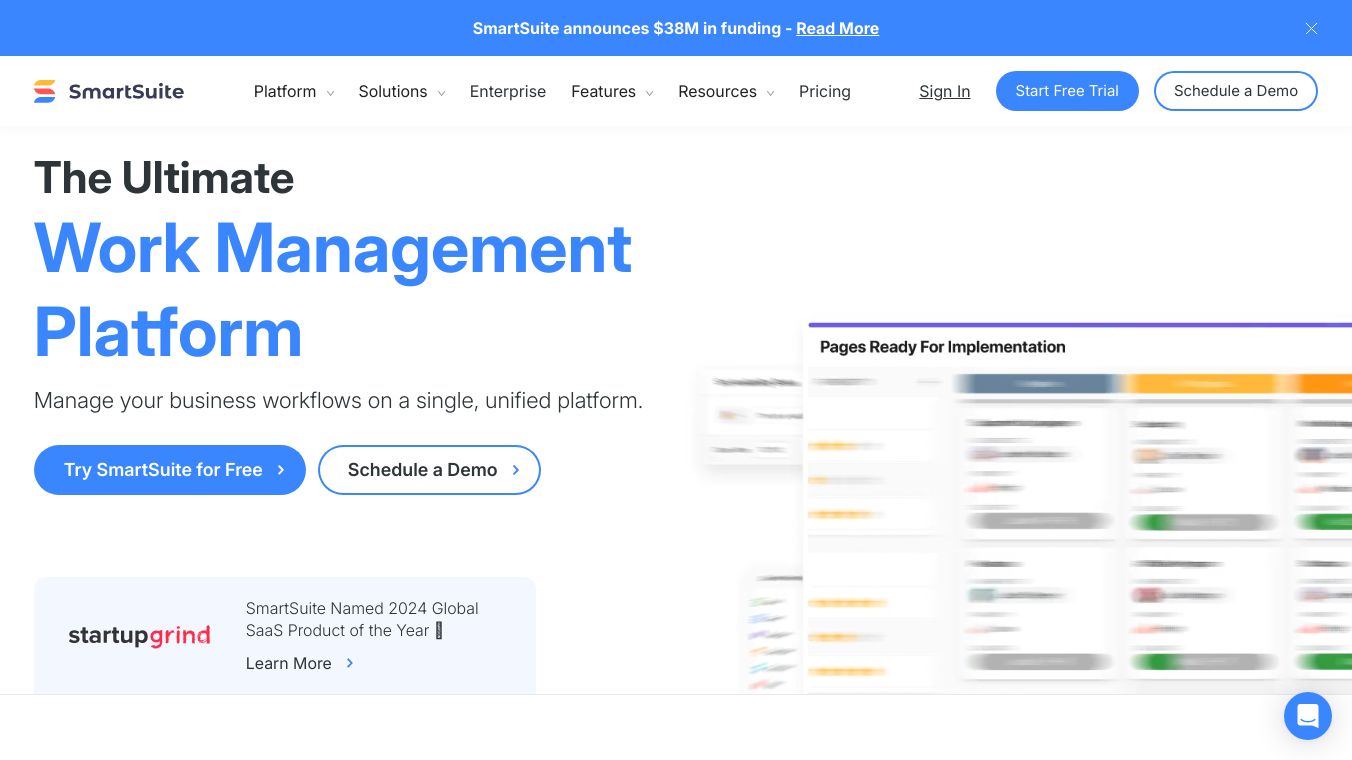Click "The Ultimate" heading text
The width and height of the screenshot is (1352, 760).
(x=164, y=178)
